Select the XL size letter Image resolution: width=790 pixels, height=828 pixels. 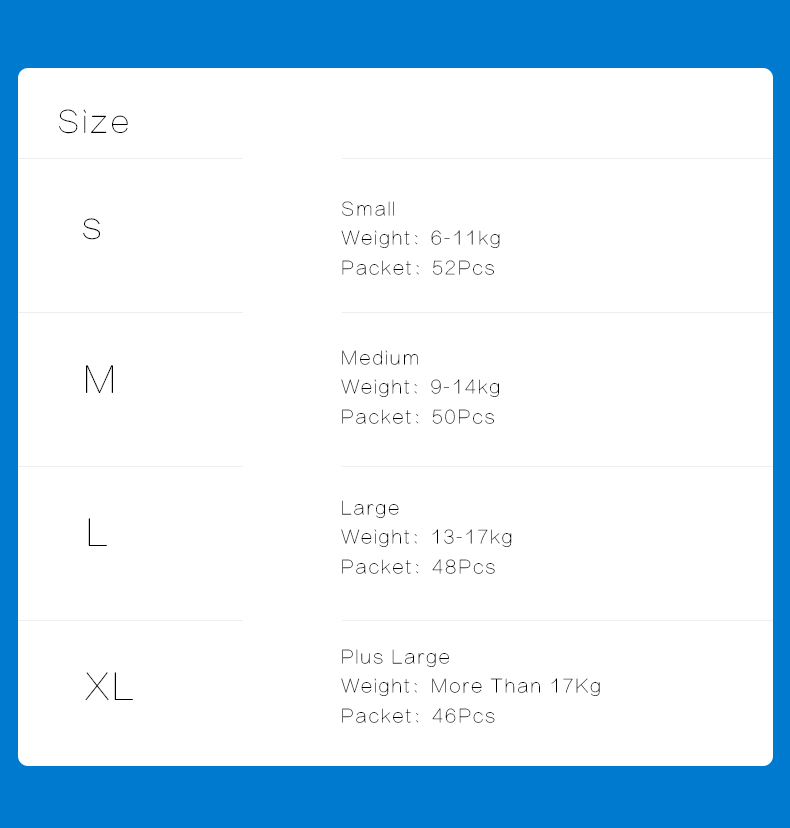click(109, 686)
